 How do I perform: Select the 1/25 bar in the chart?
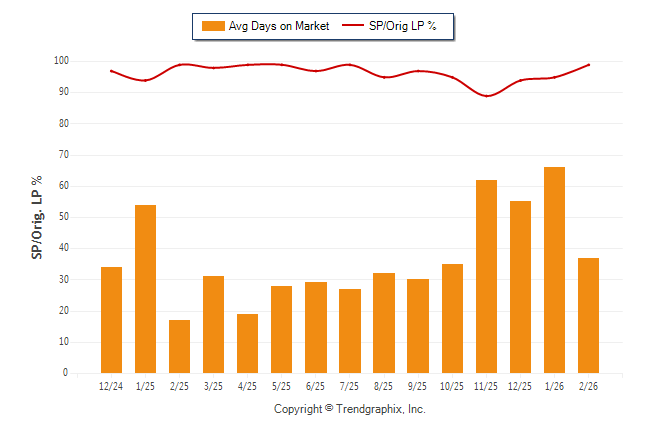pyautogui.click(x=146, y=289)
